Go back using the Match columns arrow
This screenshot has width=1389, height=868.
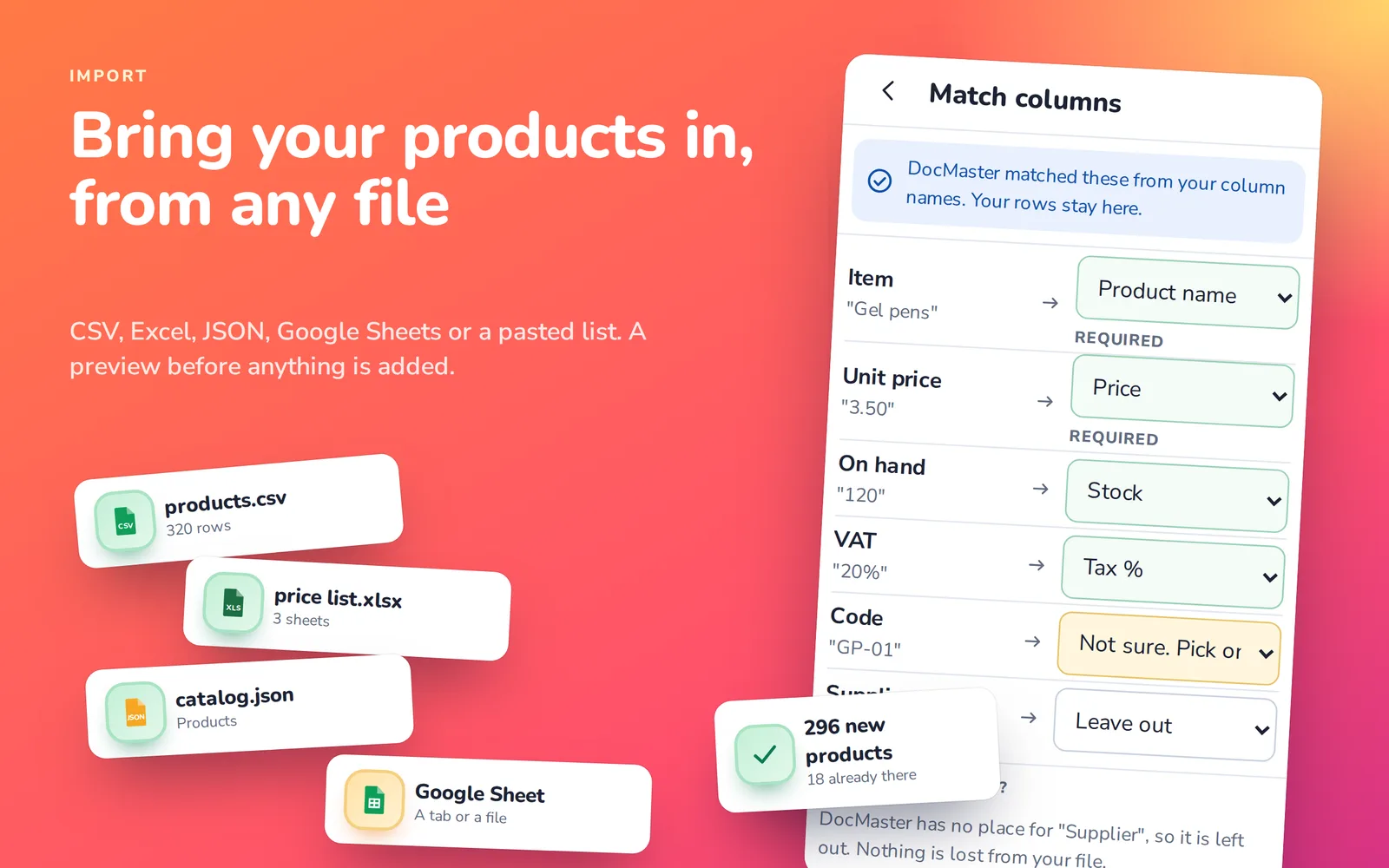coord(888,90)
